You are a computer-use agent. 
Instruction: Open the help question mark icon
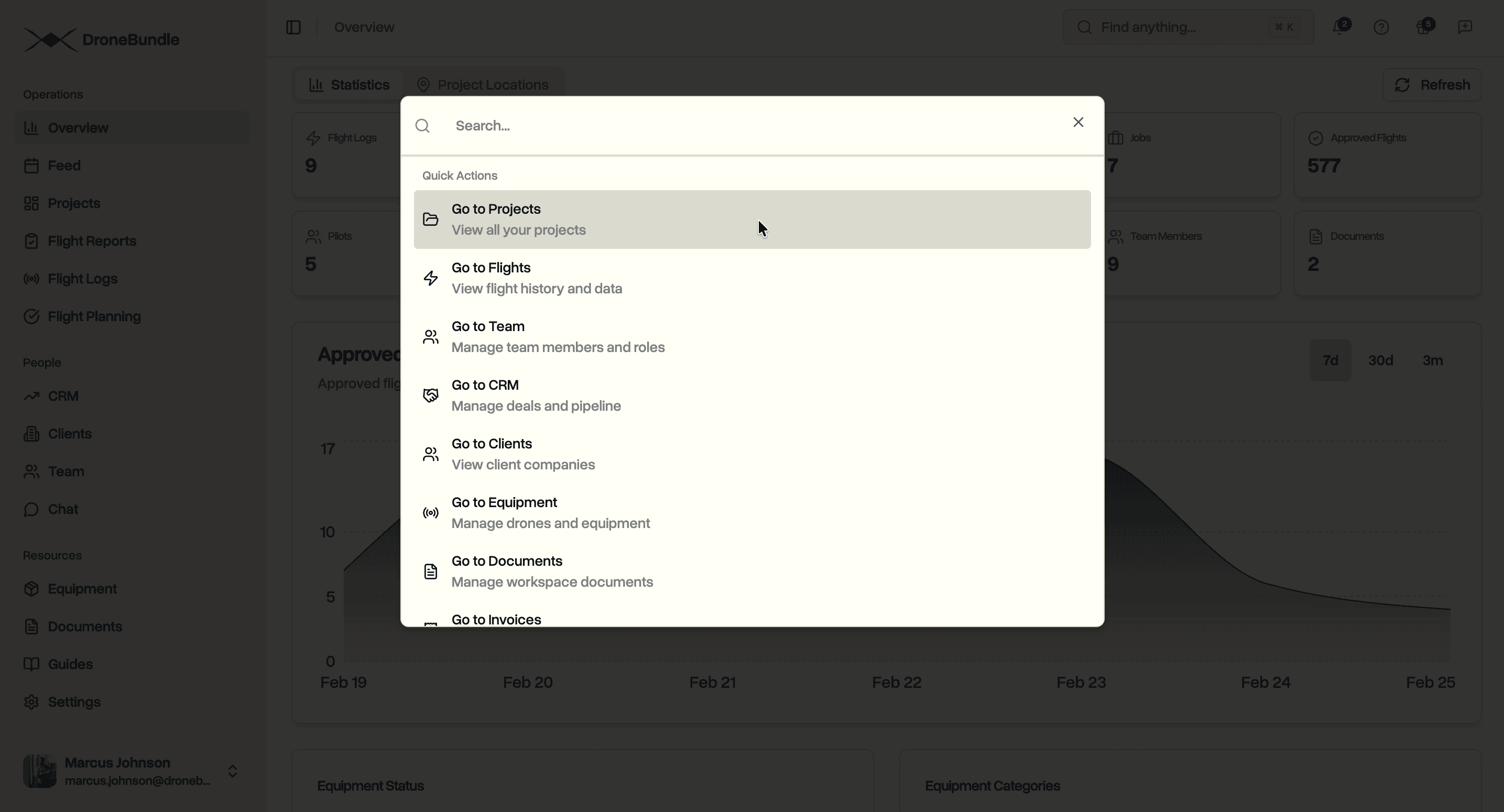[1381, 27]
